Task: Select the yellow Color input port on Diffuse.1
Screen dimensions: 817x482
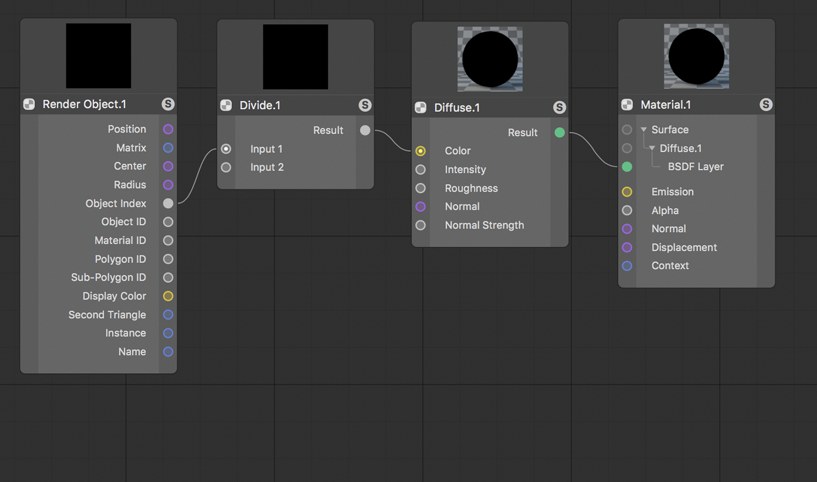Action: [420, 151]
